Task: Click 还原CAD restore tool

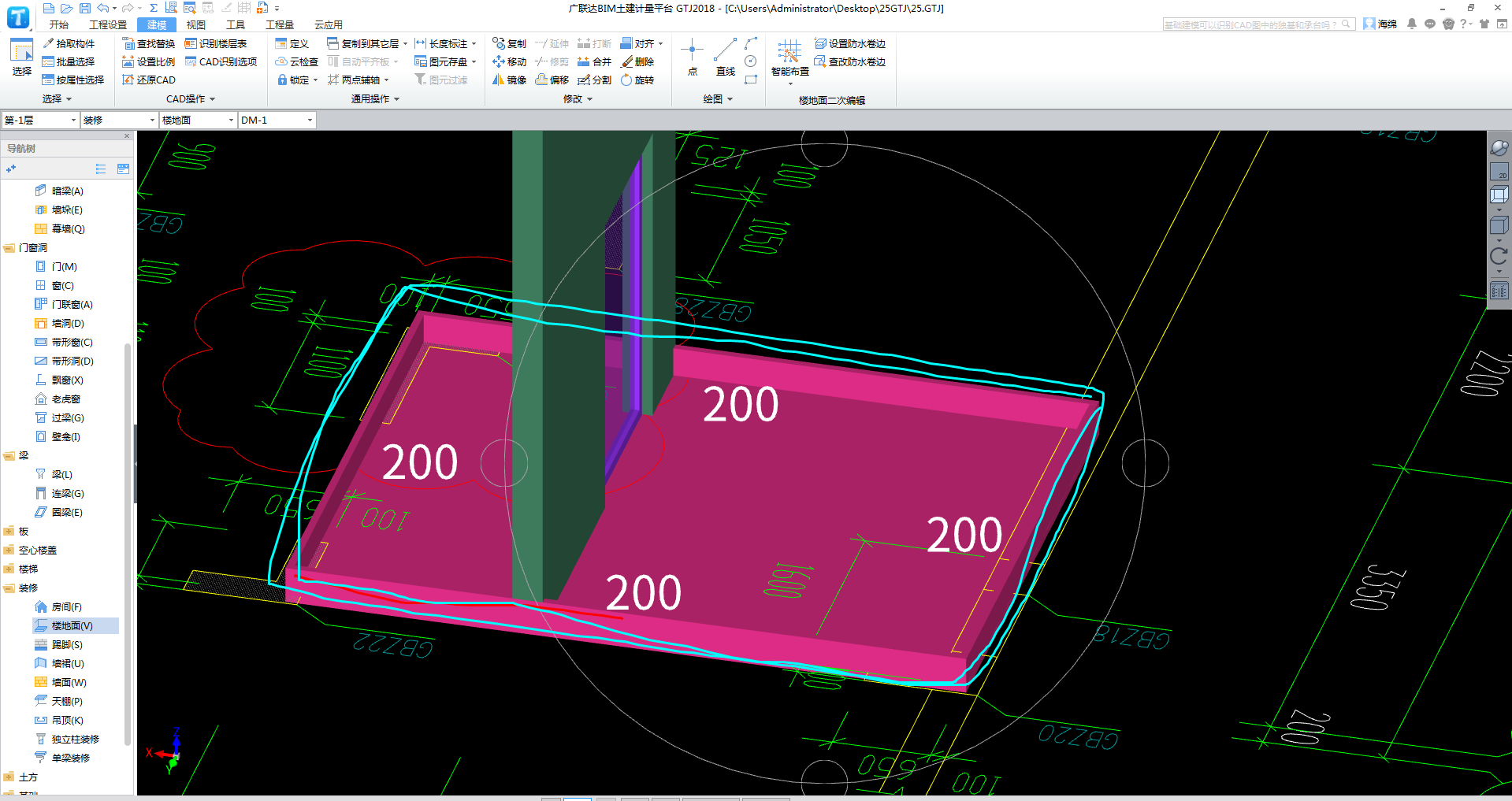Action: pyautogui.click(x=149, y=80)
